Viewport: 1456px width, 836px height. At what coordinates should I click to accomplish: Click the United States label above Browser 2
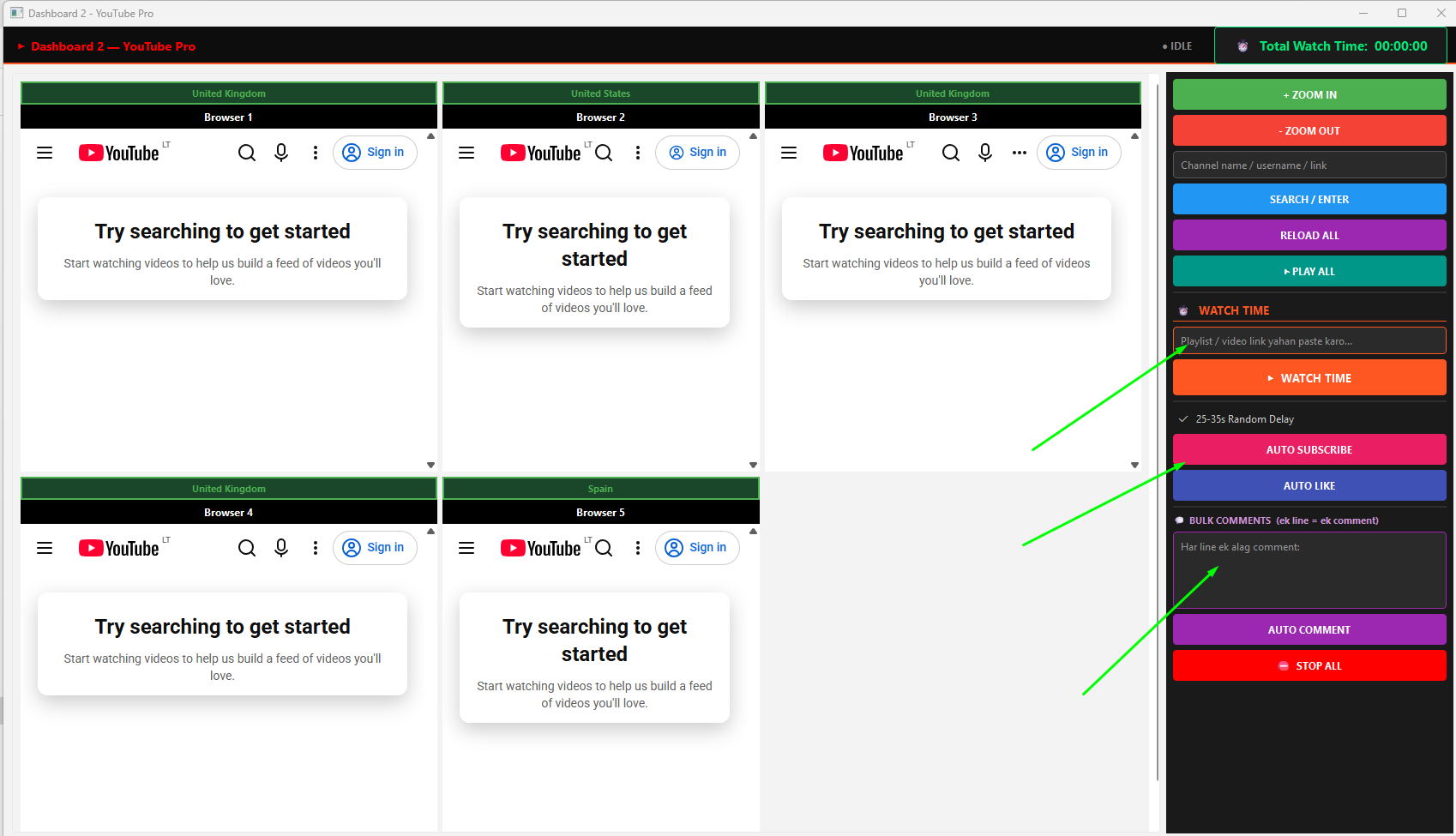(600, 93)
